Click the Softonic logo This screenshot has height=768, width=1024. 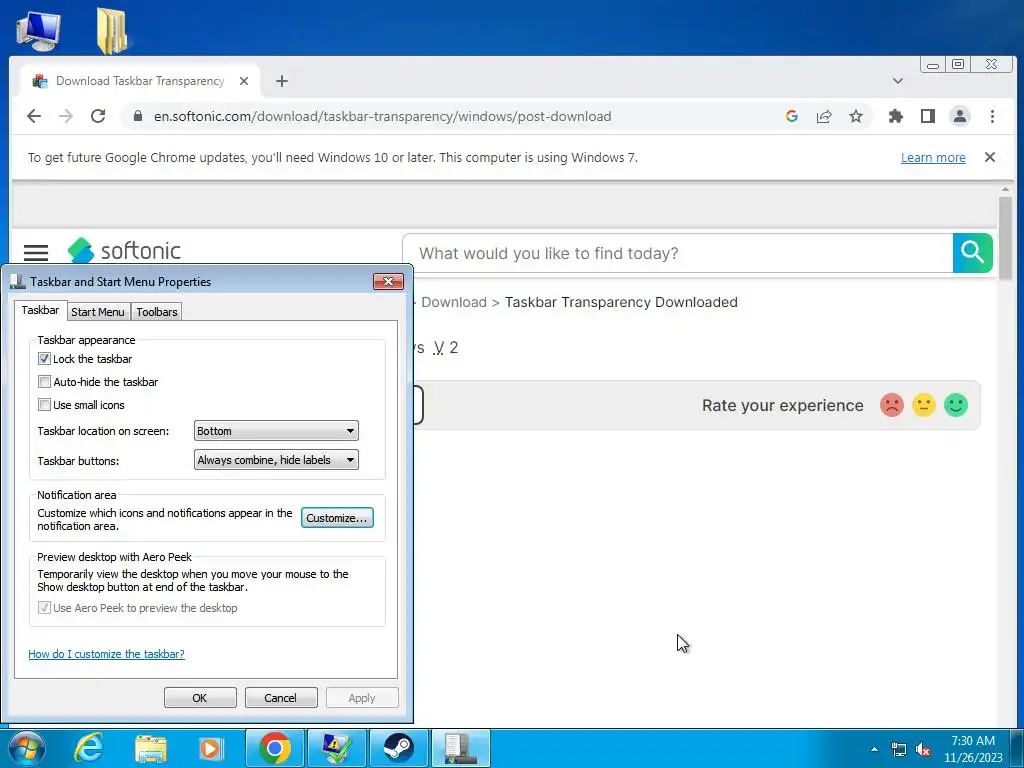124,251
